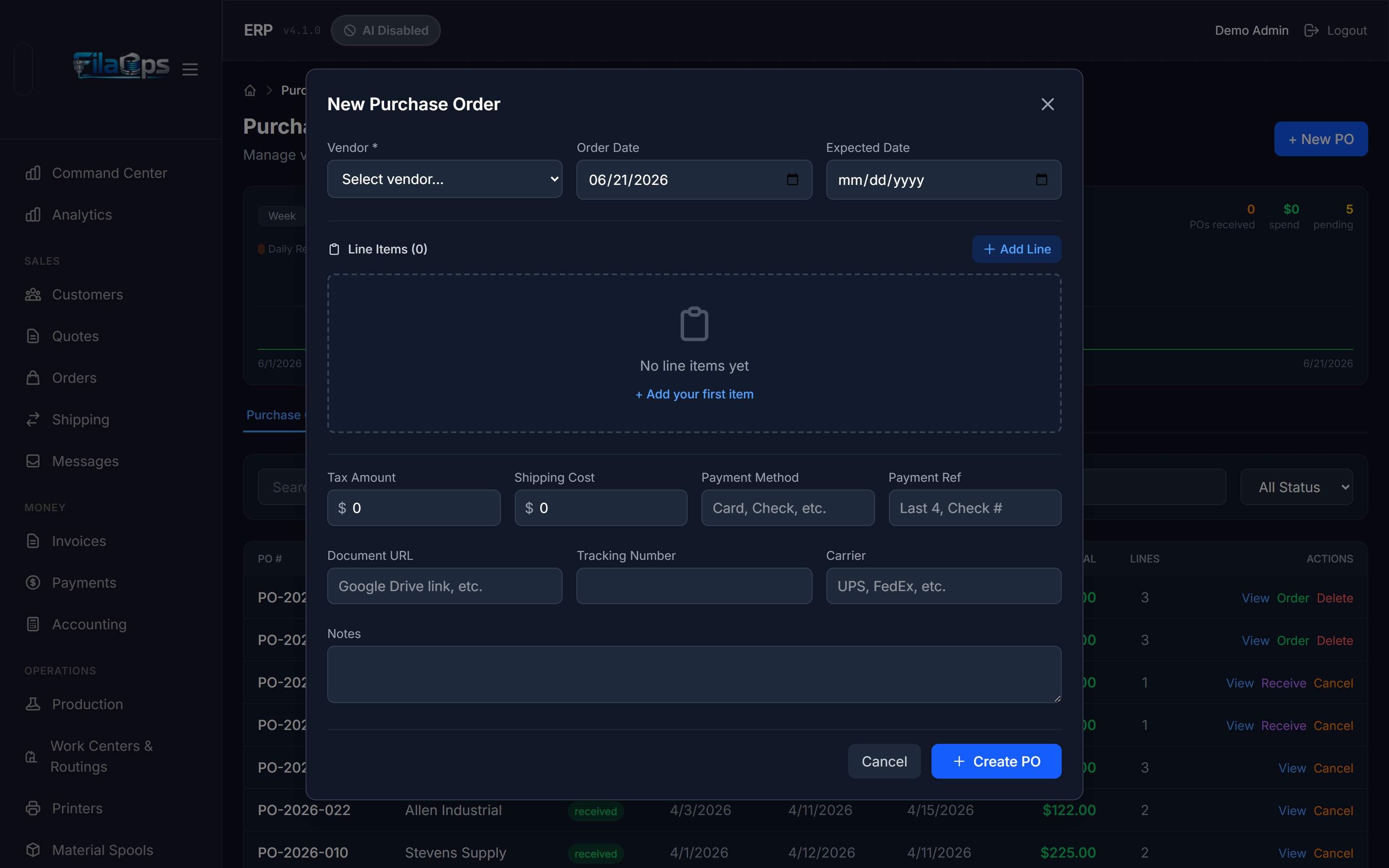This screenshot has width=1389, height=868.
Task: Click the Orders bag icon in sidebar
Action: point(33,378)
